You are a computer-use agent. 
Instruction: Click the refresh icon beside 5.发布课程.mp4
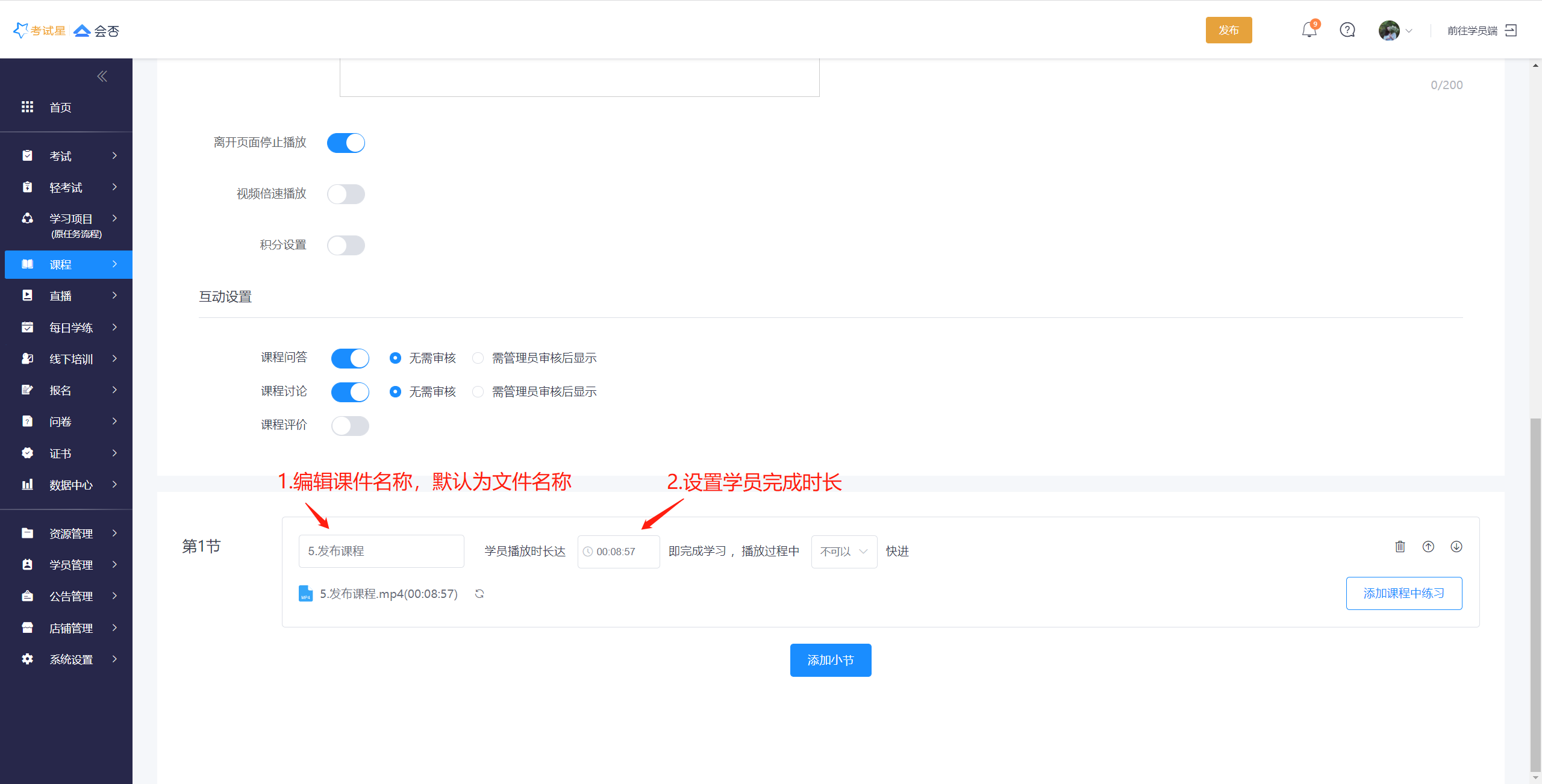479,594
